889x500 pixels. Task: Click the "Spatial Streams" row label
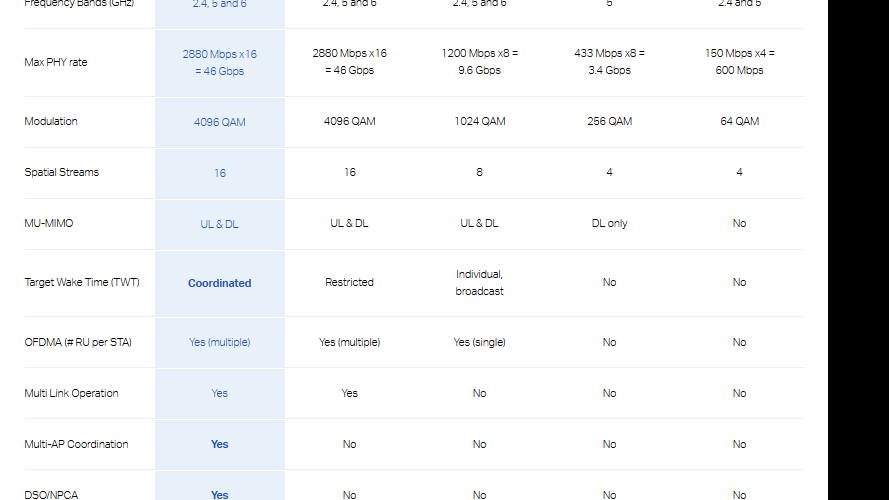61,173
